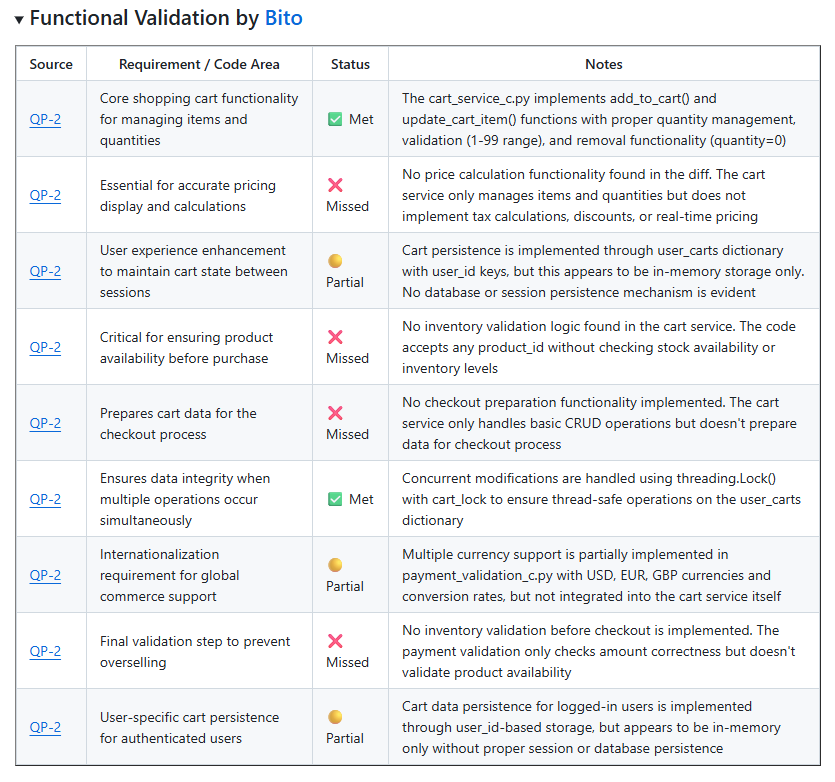Image resolution: width=835 pixels, height=782 pixels.
Task: Open QP-2 link for data integrity row
Action: (x=45, y=499)
